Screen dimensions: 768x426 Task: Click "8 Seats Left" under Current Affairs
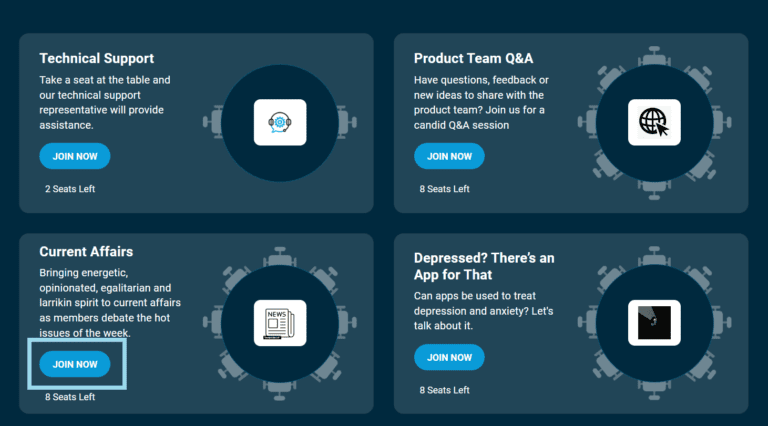(x=70, y=397)
